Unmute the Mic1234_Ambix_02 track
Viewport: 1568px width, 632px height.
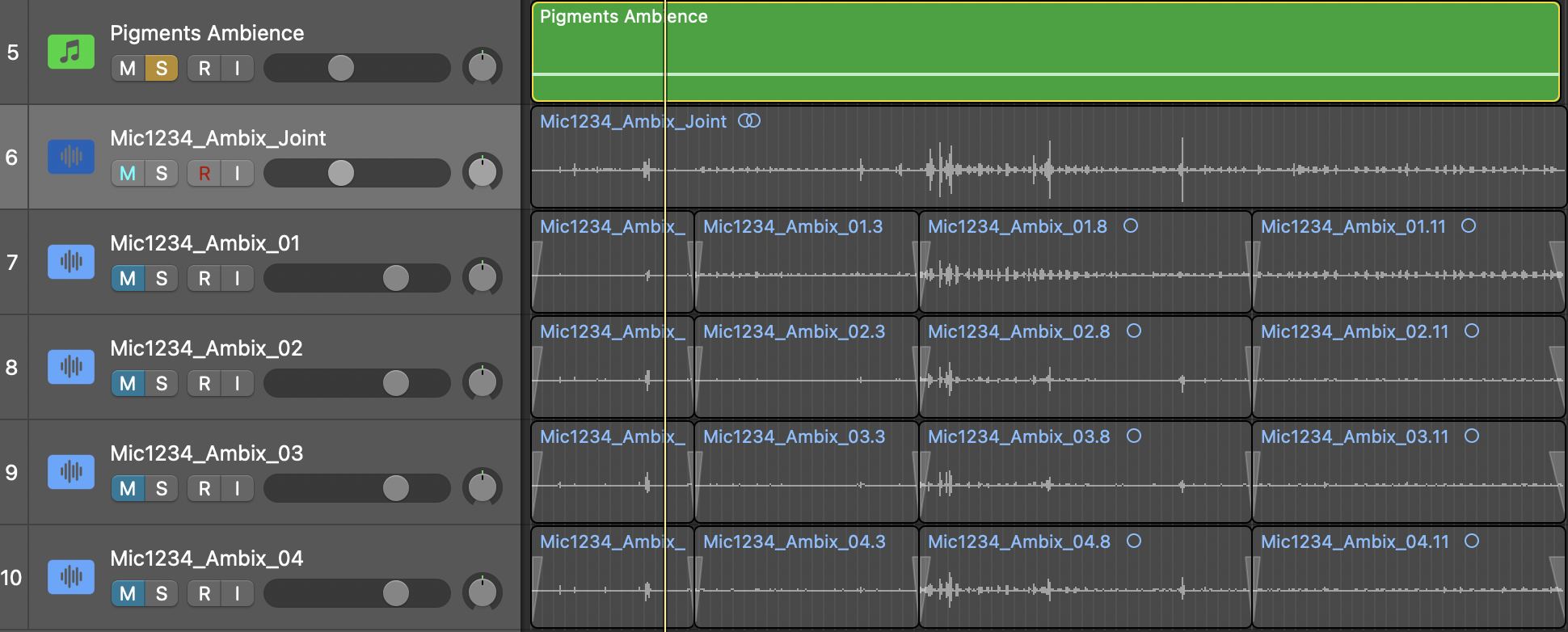pyautogui.click(x=128, y=384)
